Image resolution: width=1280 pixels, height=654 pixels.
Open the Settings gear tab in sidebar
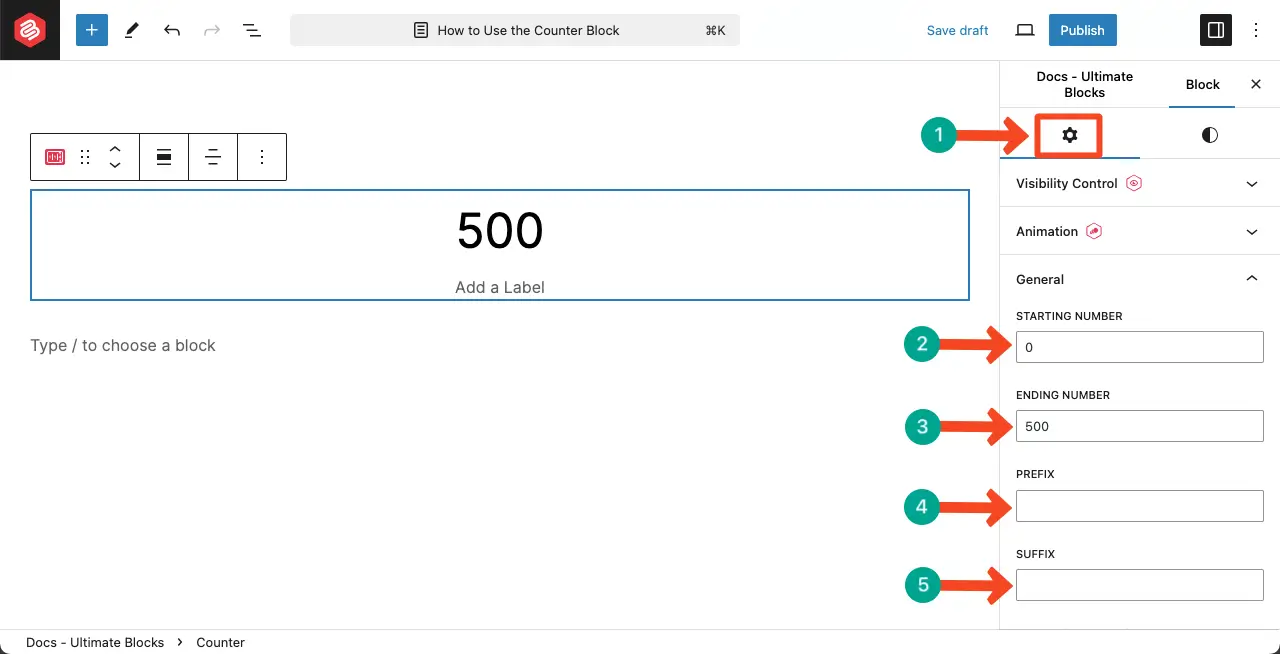pos(1069,134)
